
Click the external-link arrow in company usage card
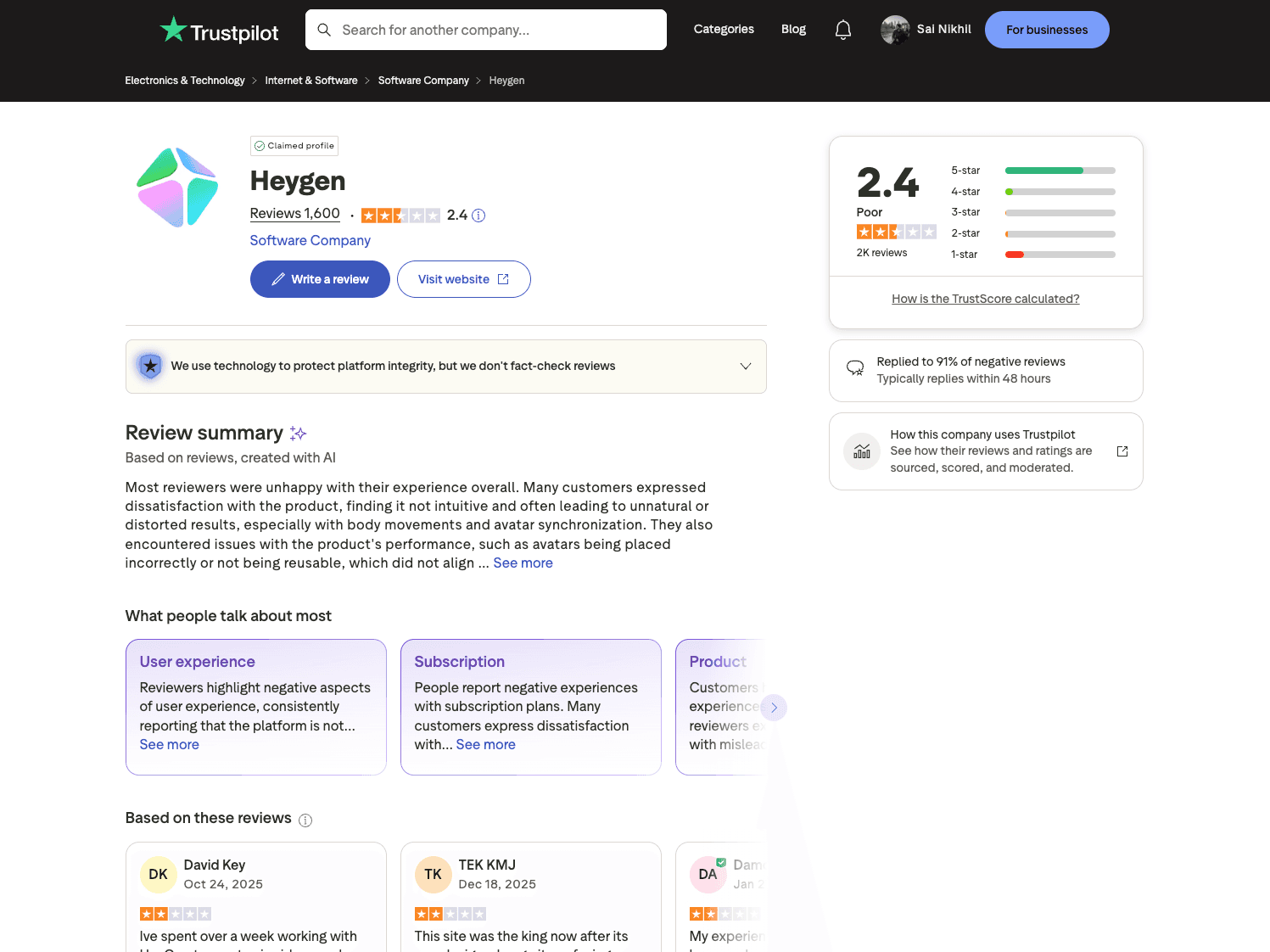coord(1122,451)
